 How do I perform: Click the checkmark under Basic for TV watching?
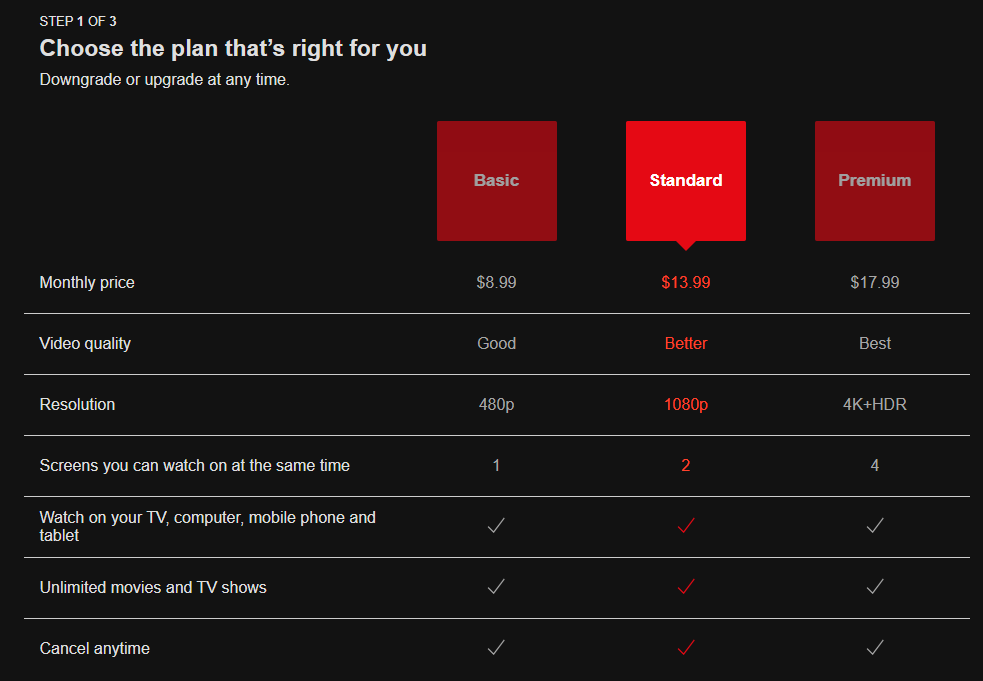click(496, 525)
